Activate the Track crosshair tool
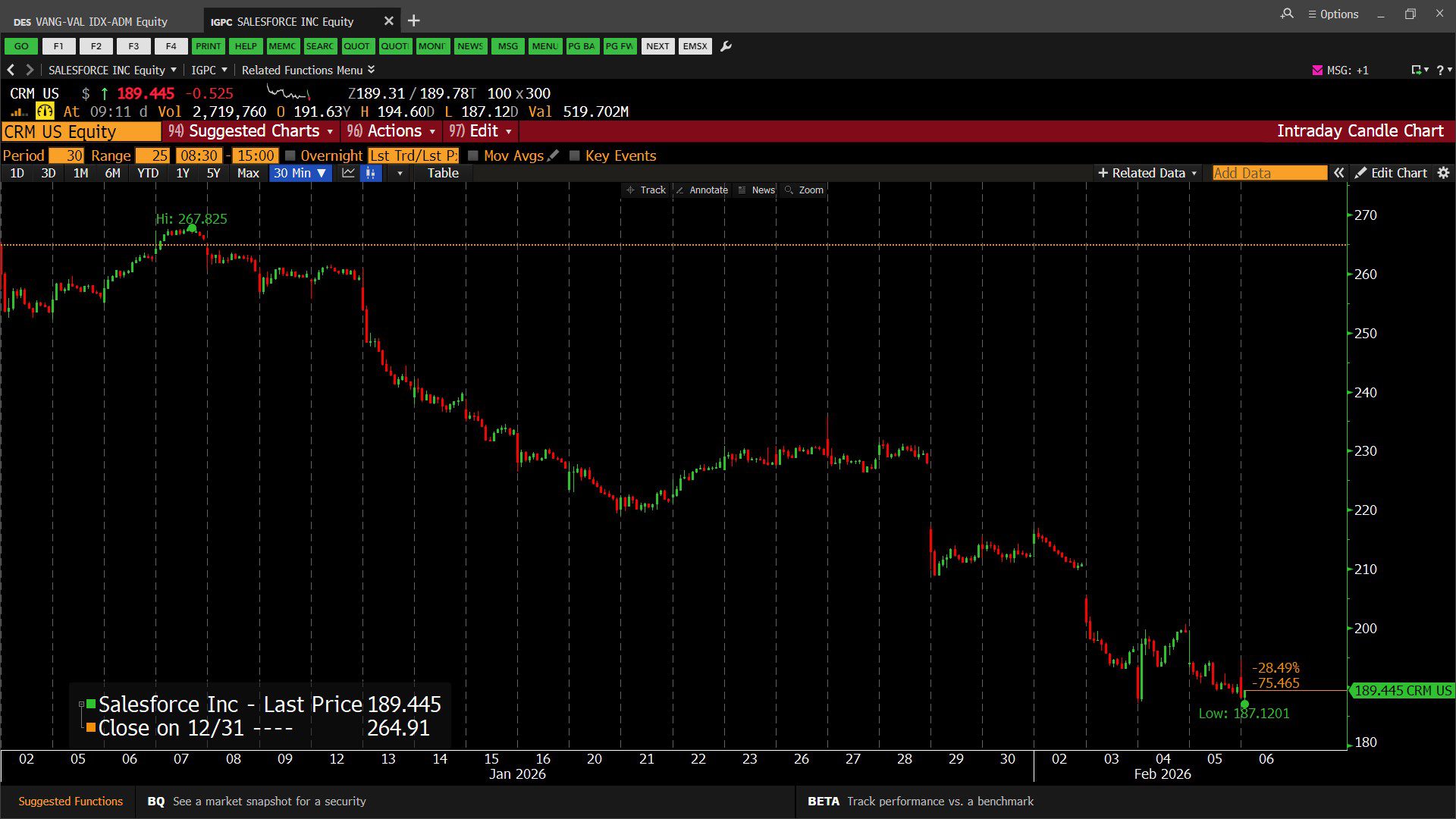The image size is (1456, 819). (645, 190)
